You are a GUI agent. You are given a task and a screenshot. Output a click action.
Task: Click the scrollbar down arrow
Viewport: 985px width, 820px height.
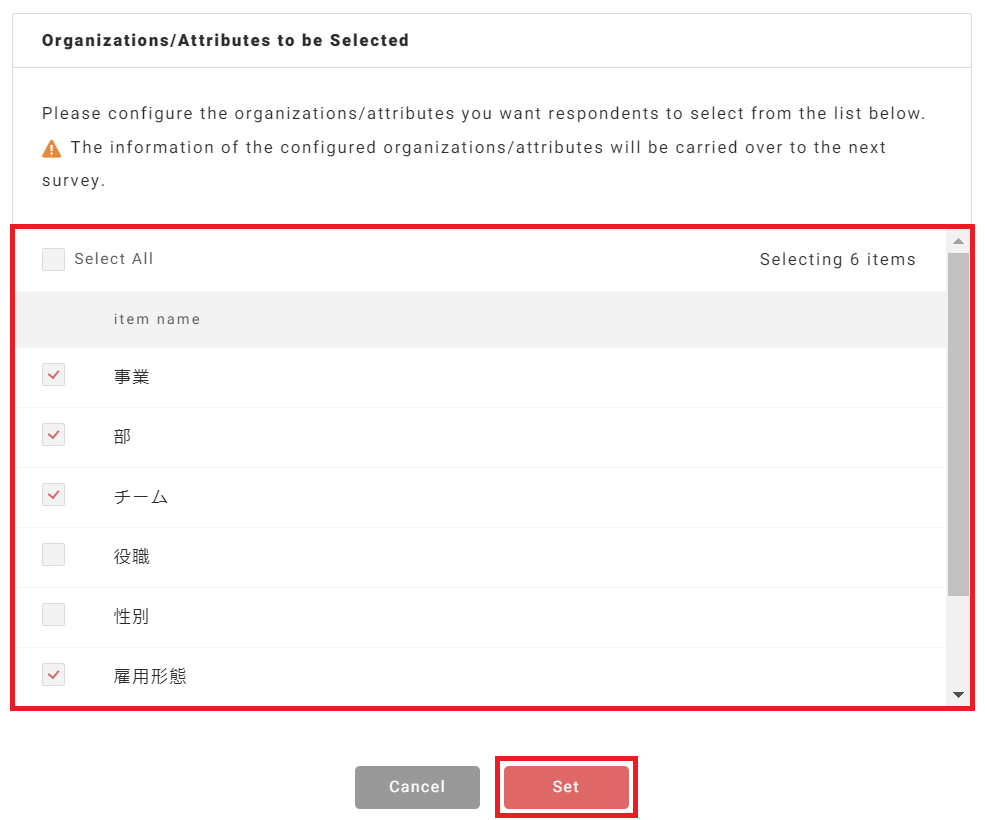(958, 695)
